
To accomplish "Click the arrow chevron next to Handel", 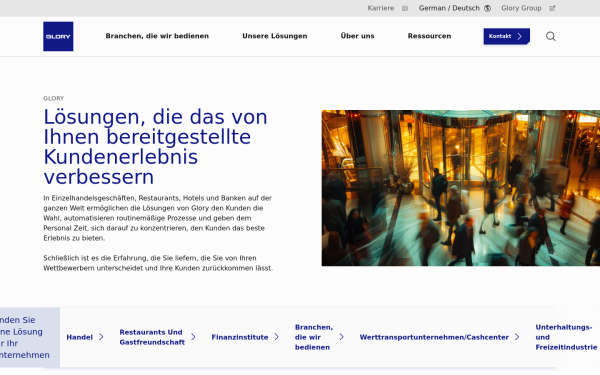I will (x=101, y=337).
